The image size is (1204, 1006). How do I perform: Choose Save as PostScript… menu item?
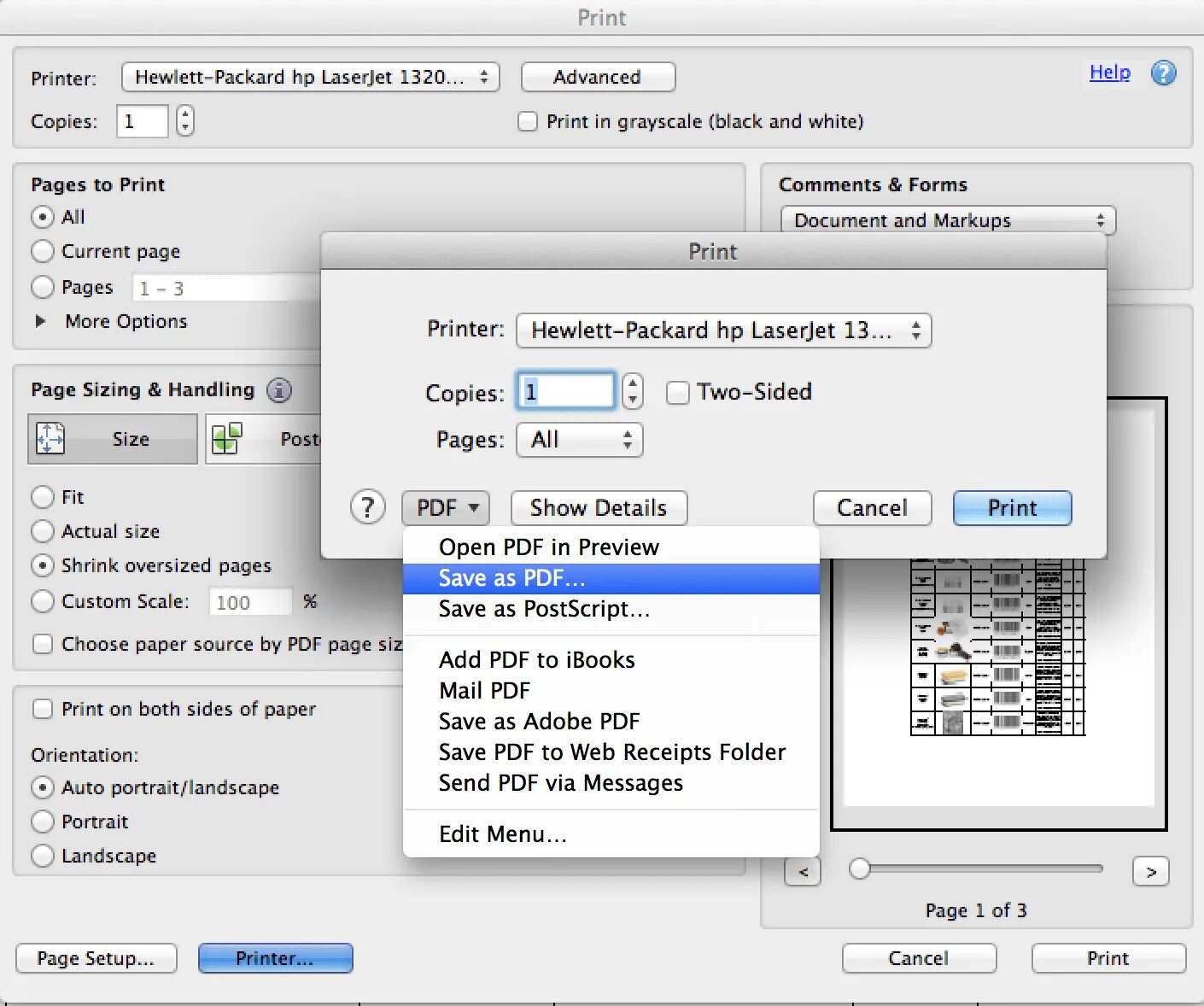[611, 609]
